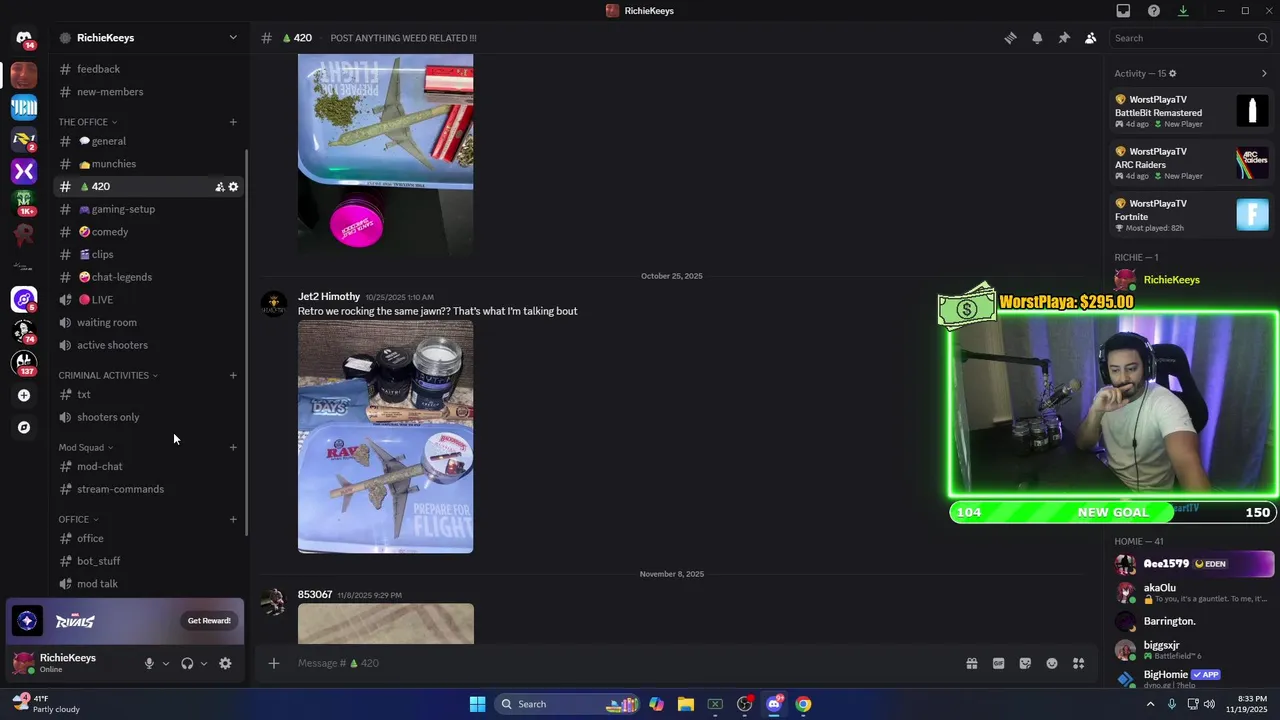Viewport: 1280px width, 720px height.
Task: Join the waiting room voice channel
Action: 149,322
